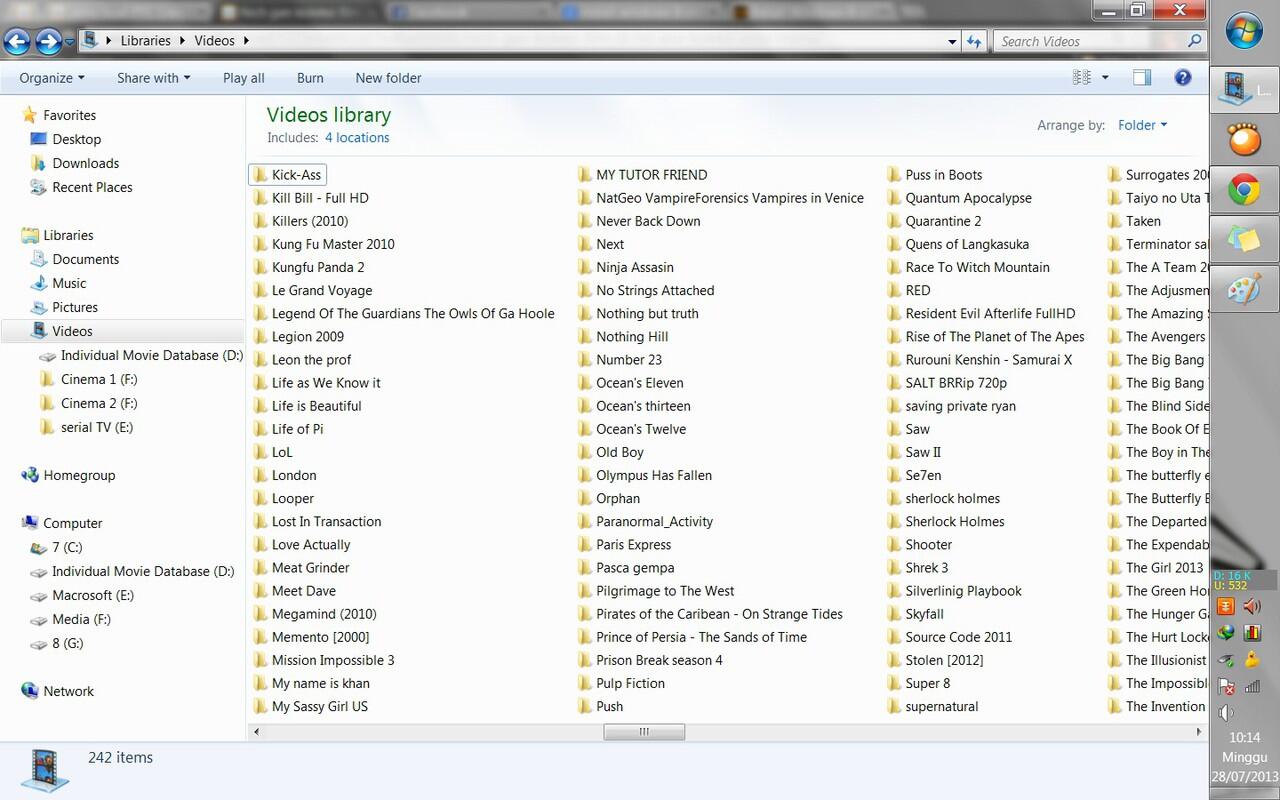
Task: Click the refresh button beside address bar
Action: tap(975, 41)
